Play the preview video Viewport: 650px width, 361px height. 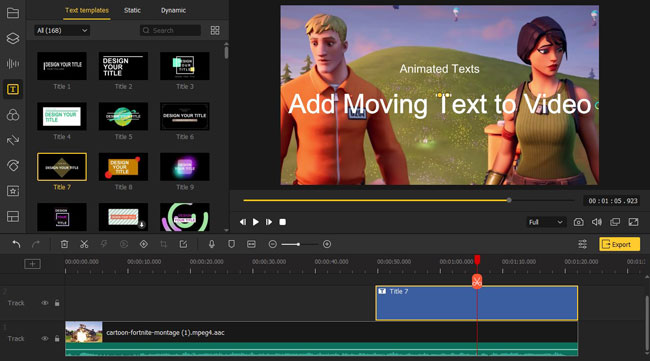tap(256, 222)
